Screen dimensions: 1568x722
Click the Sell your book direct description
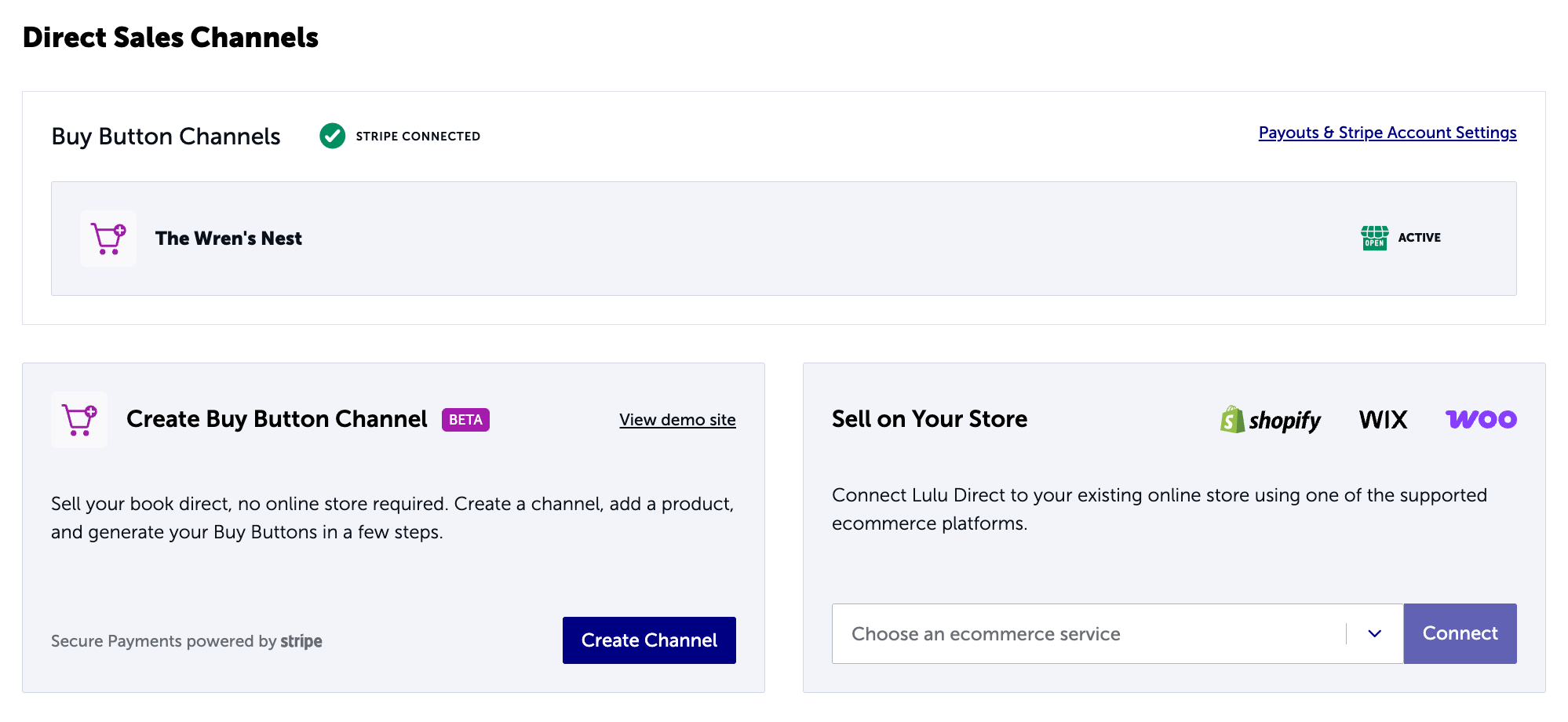pos(392,518)
